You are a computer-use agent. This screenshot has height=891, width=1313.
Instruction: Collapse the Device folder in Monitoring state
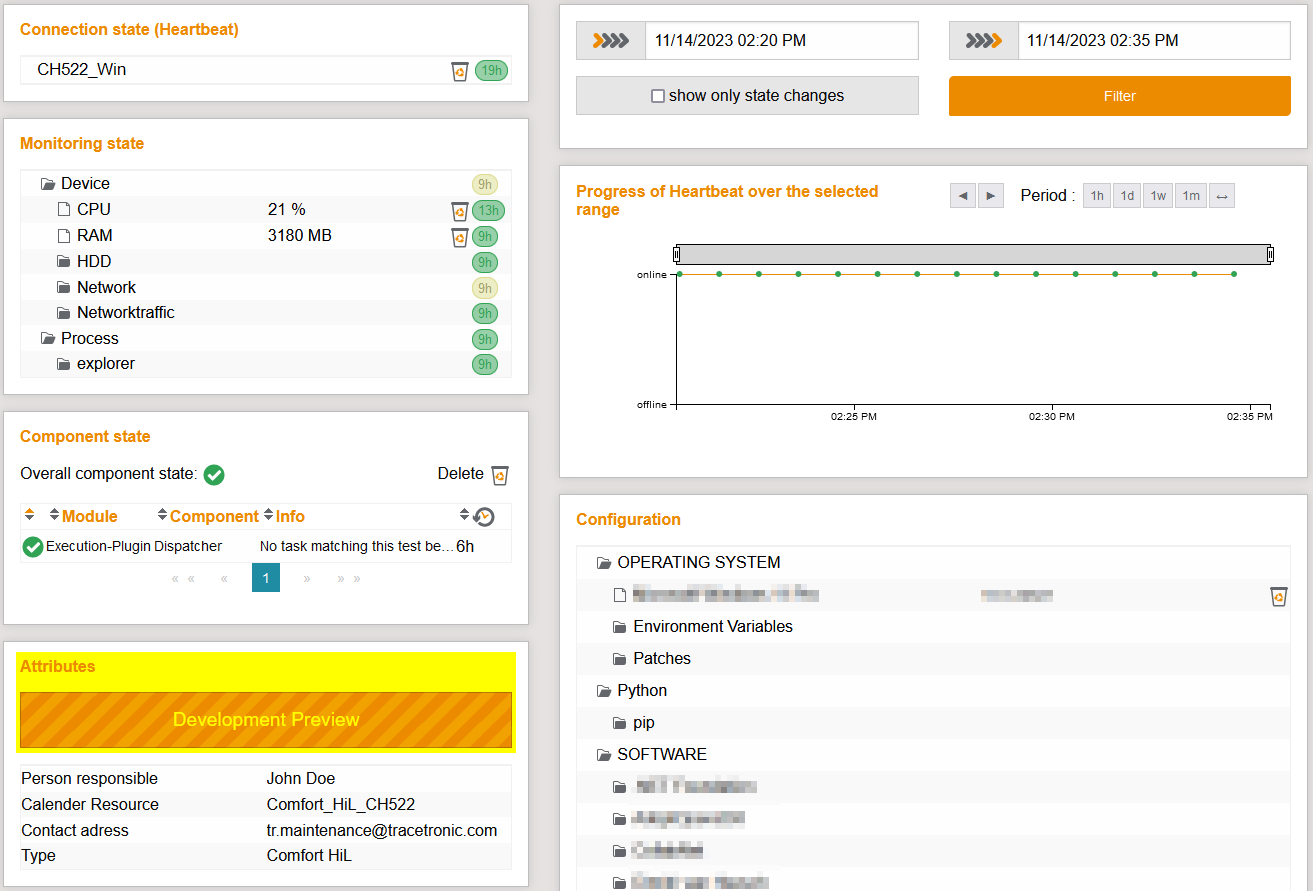pyautogui.click(x=48, y=184)
